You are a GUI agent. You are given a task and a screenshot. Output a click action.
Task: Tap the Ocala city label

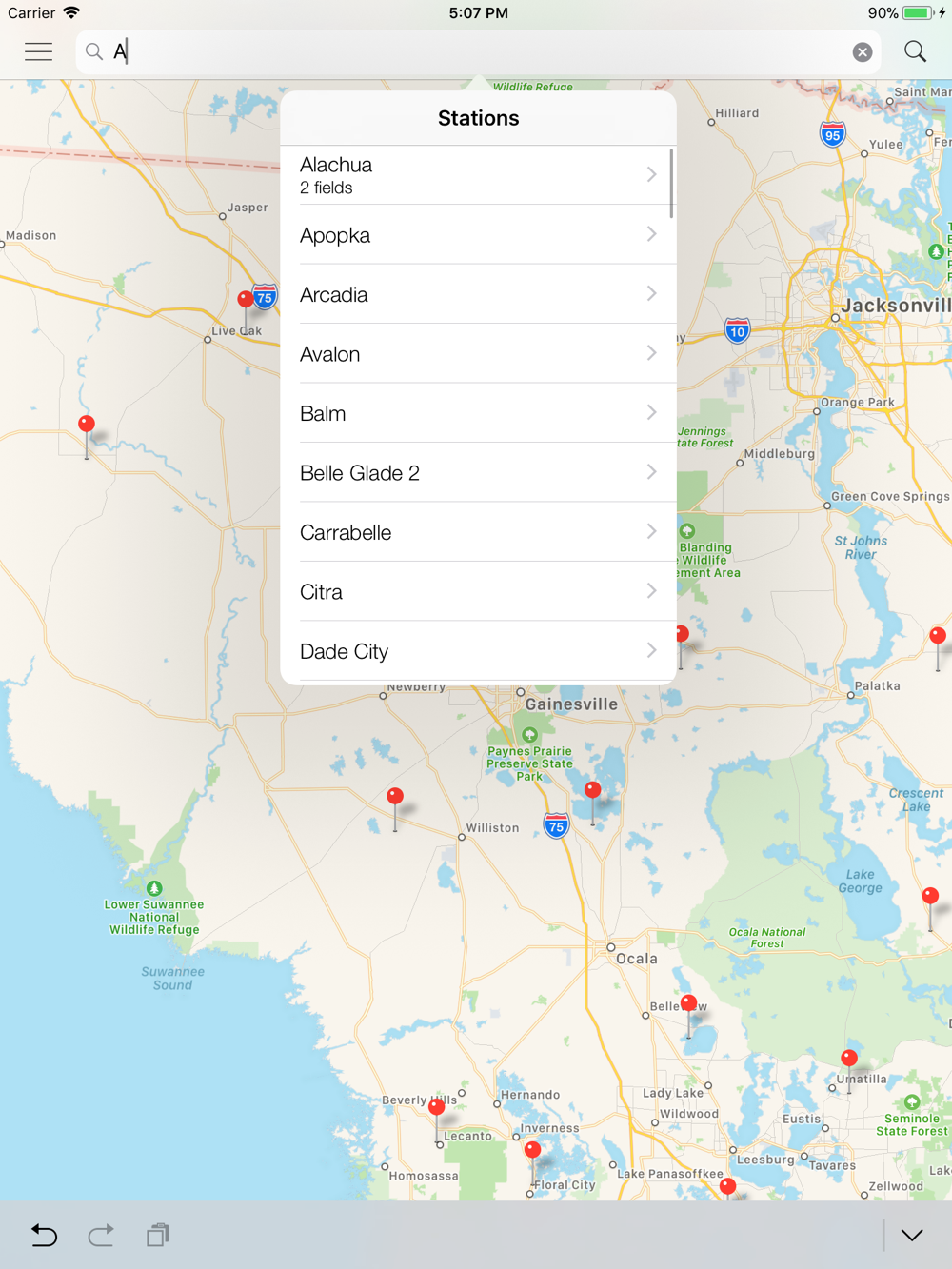point(637,959)
